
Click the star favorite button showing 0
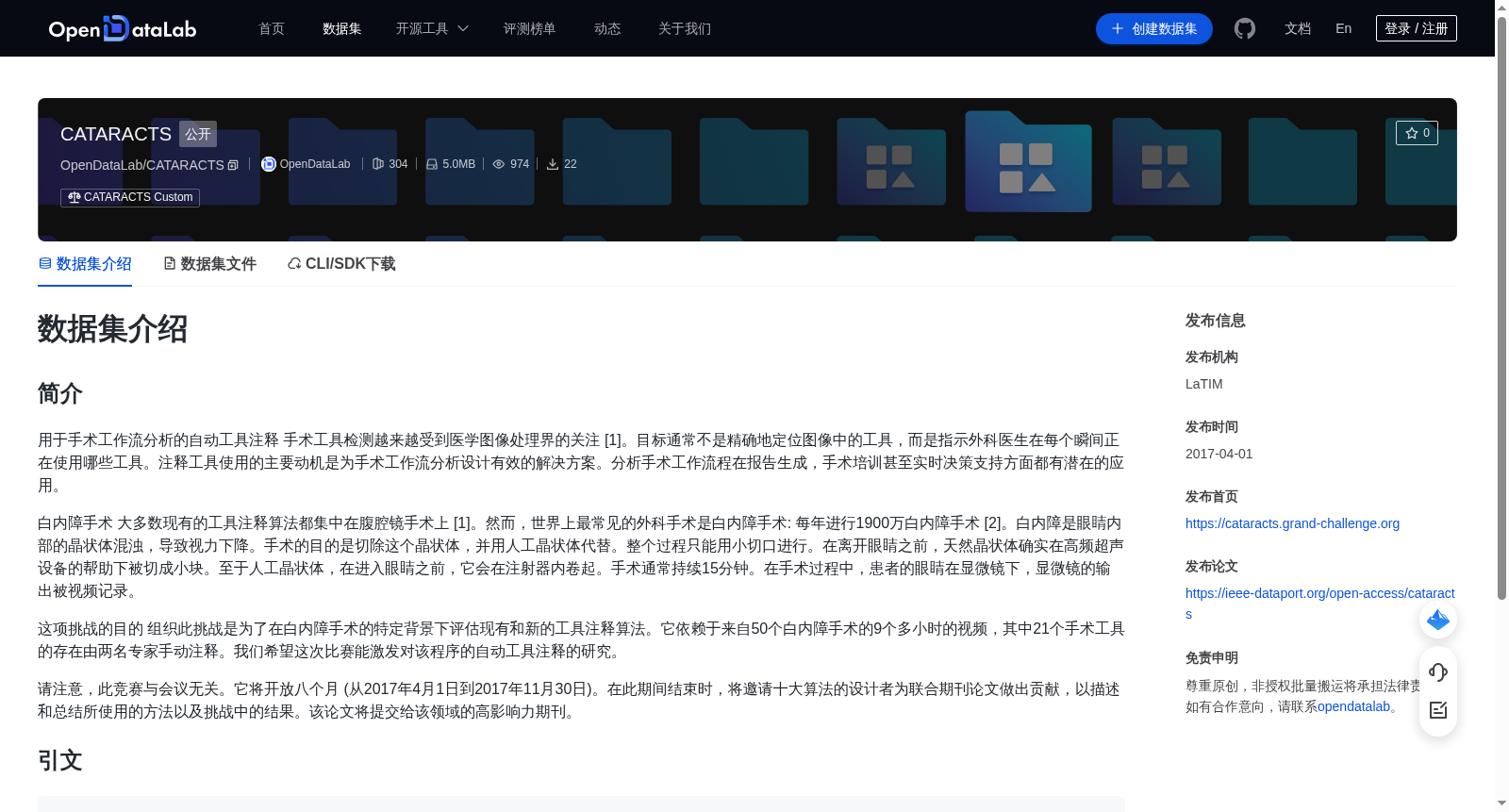[x=1417, y=133]
